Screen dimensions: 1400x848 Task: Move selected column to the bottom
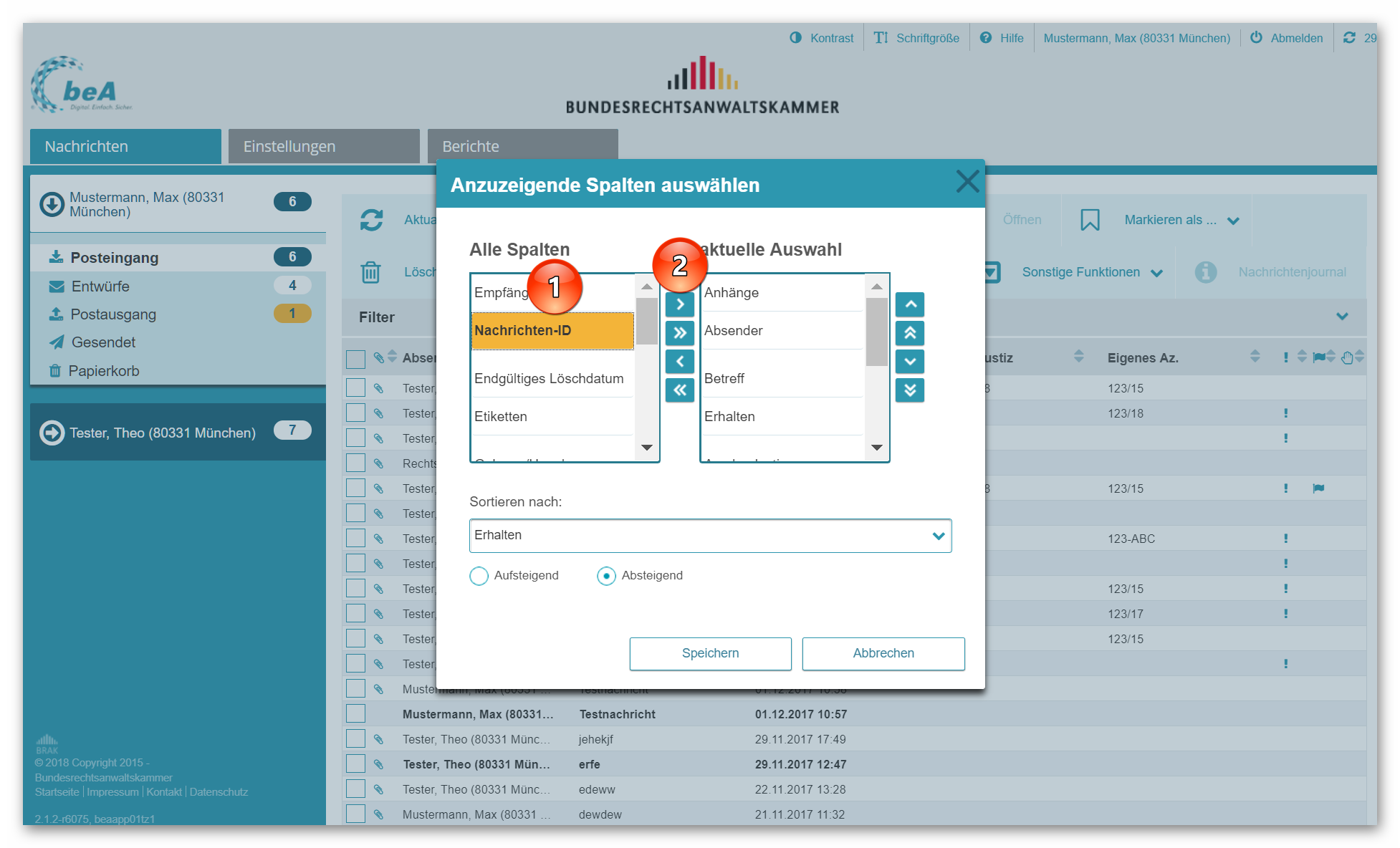909,390
